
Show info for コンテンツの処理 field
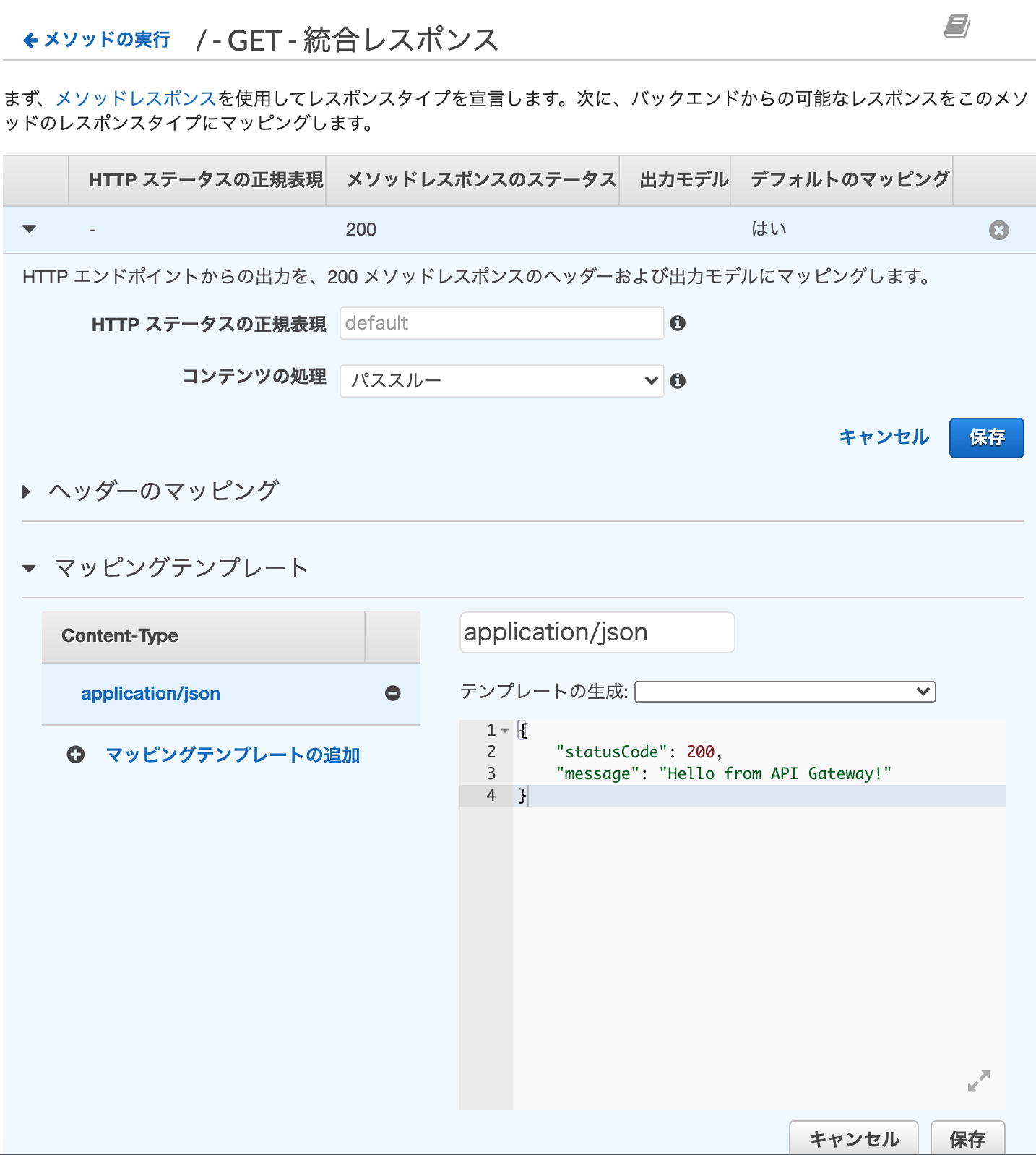(x=678, y=381)
